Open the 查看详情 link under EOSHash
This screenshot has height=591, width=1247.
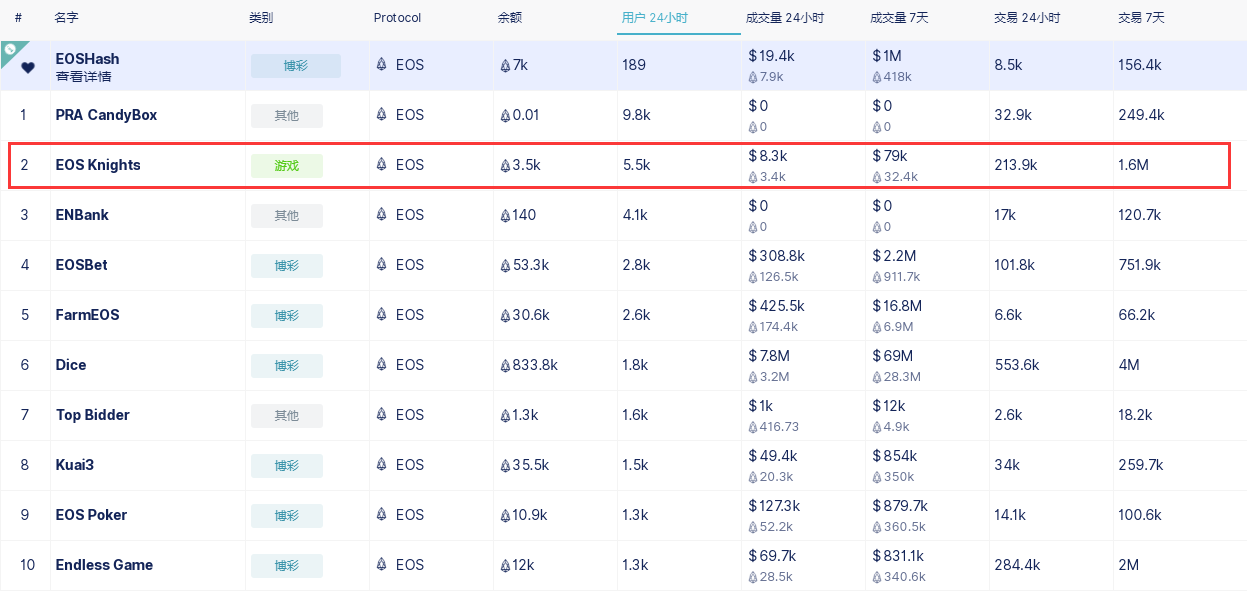[x=84, y=76]
